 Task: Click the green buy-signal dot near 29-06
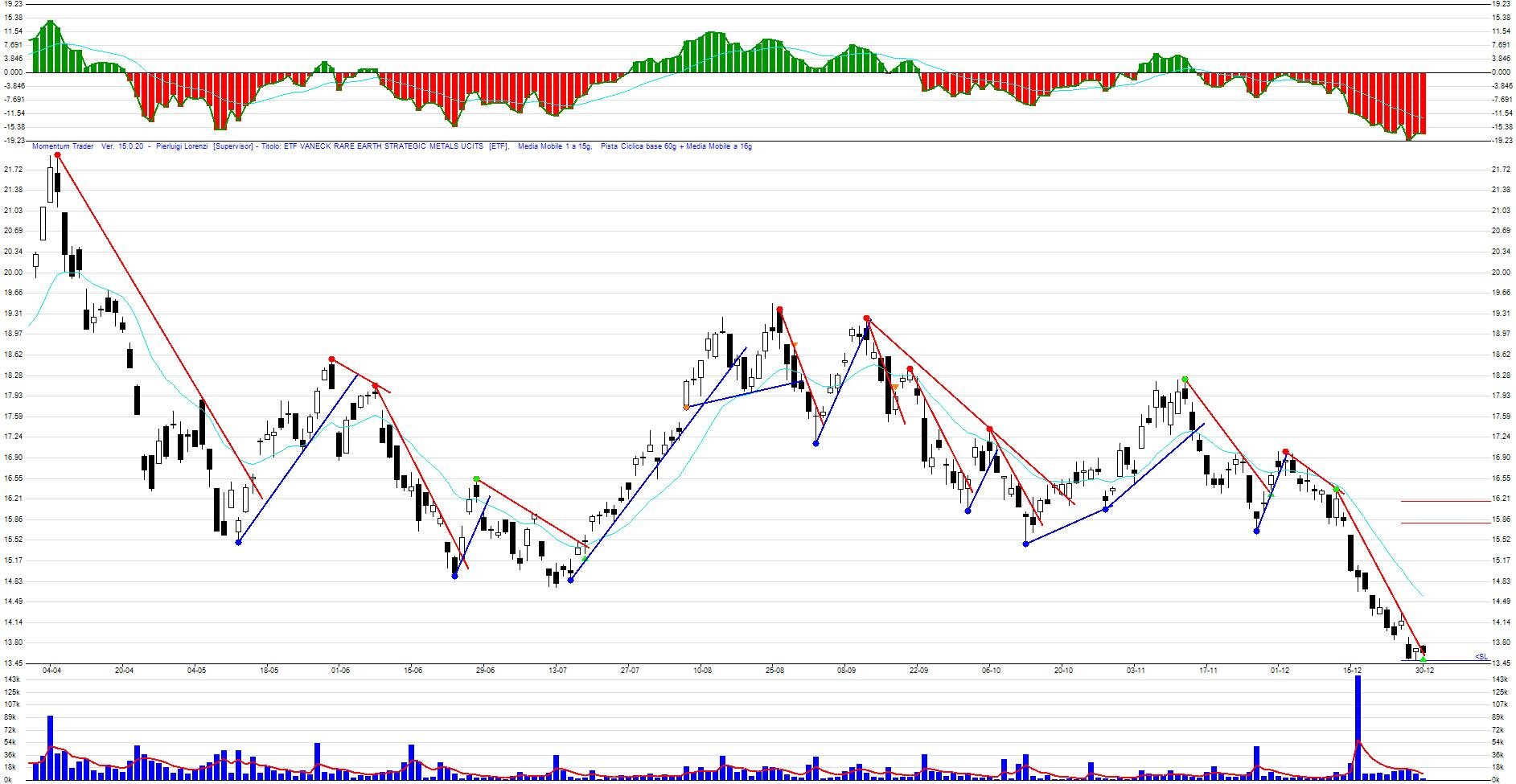(x=476, y=478)
